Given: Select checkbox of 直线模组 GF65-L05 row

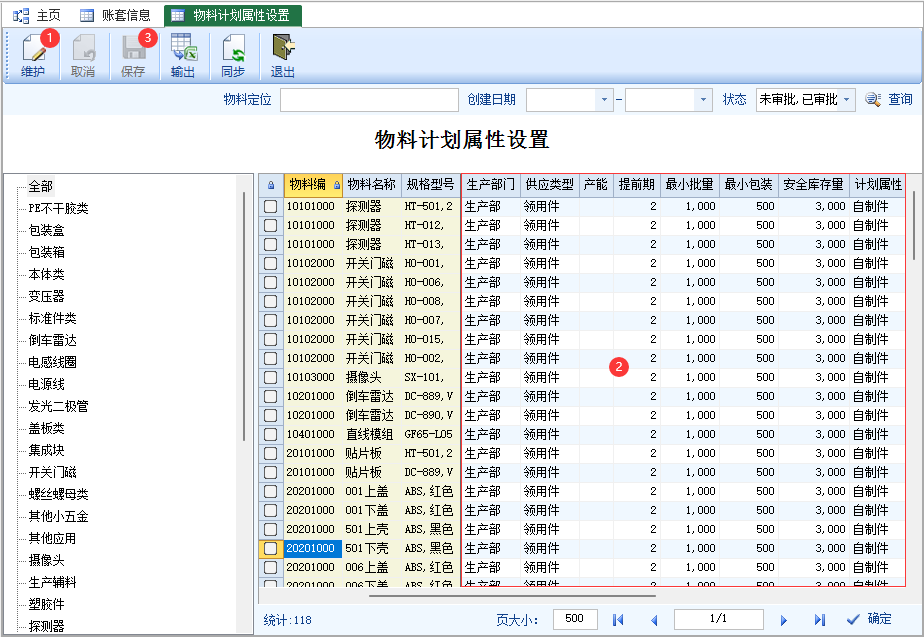Looking at the screenshot, I should coord(270,434).
